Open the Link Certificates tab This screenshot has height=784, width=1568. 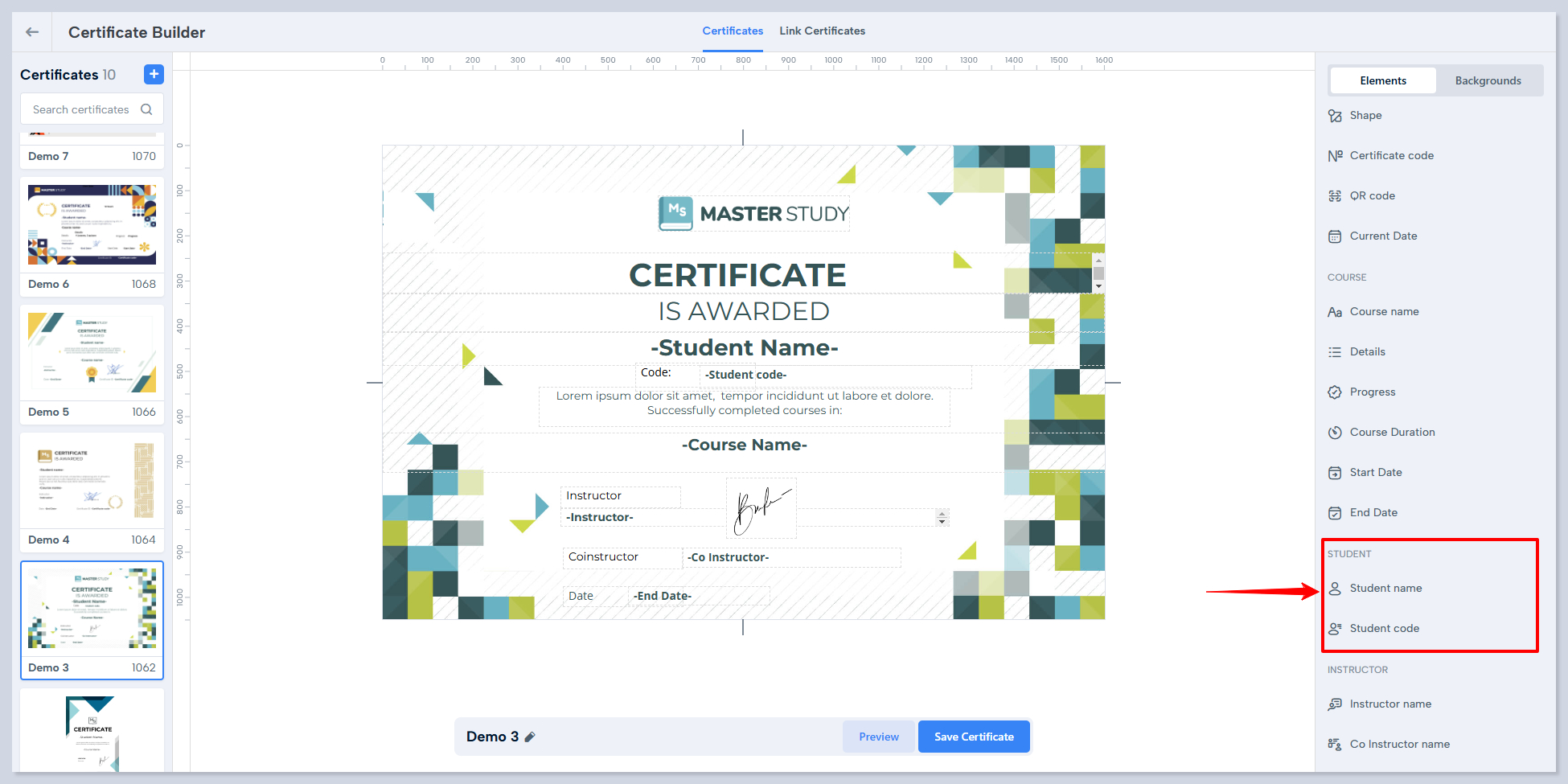822,31
